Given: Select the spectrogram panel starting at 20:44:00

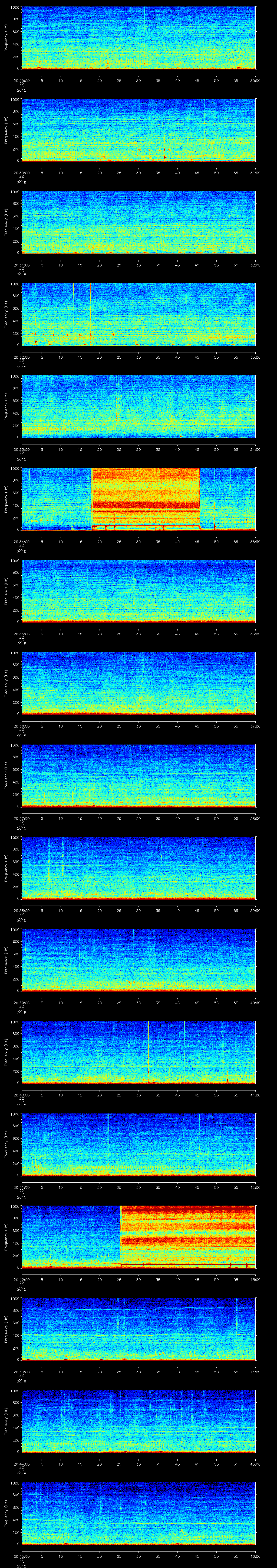Looking at the screenshot, I should (x=139, y=1421).
